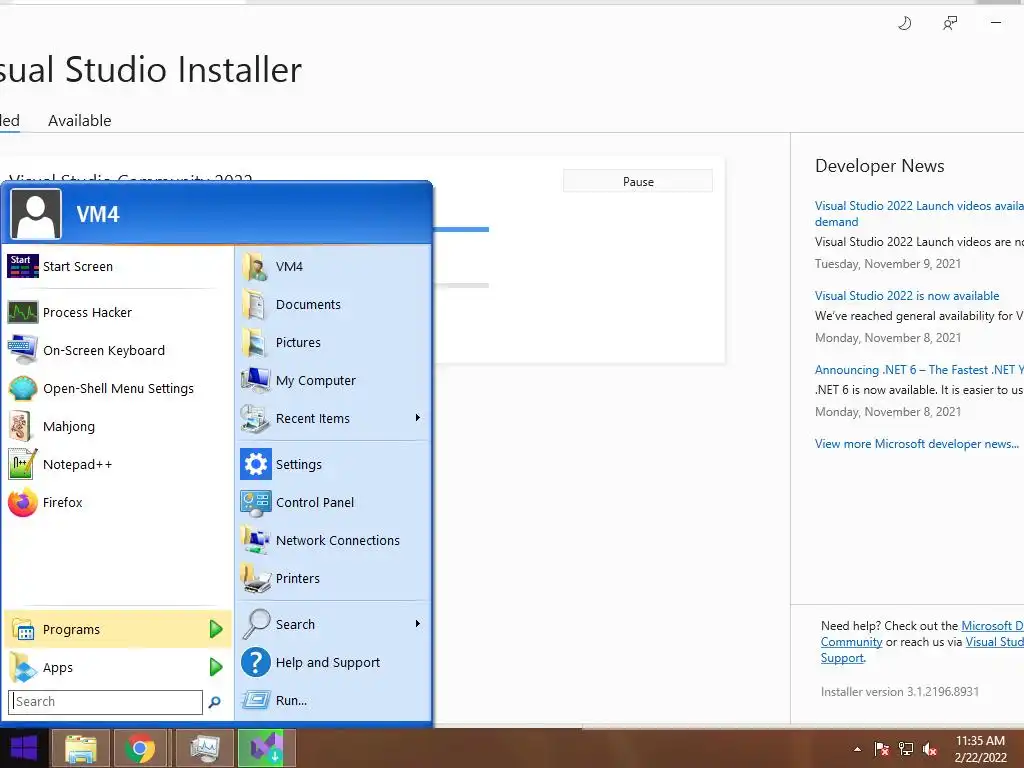This screenshot has height=768, width=1024.
Task: Open Google Chrome from the taskbar
Action: click(x=140, y=748)
